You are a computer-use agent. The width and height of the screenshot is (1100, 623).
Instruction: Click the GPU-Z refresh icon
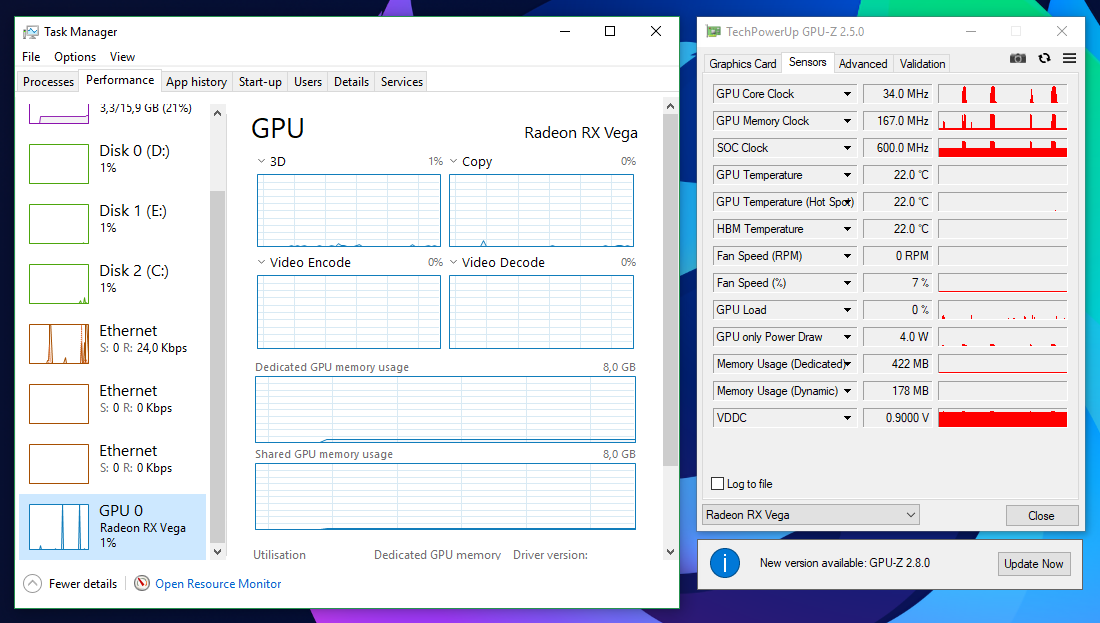1045,58
